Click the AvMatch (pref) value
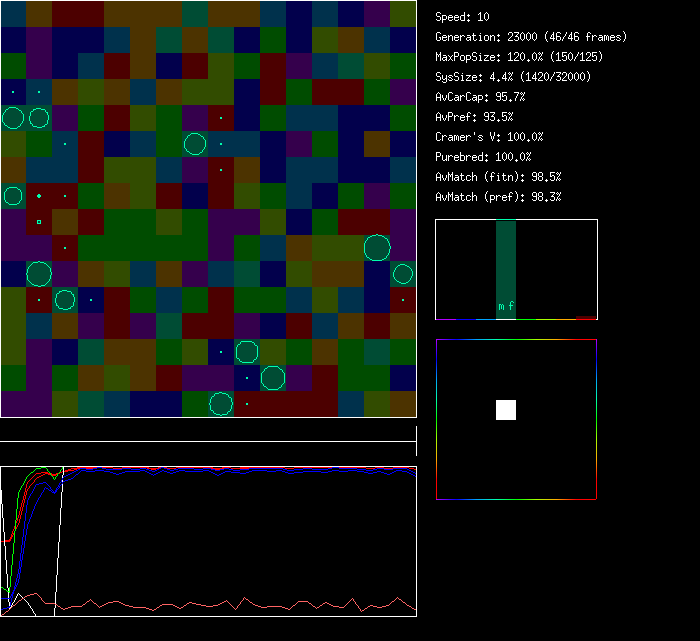This screenshot has width=700, height=641. 498,197
